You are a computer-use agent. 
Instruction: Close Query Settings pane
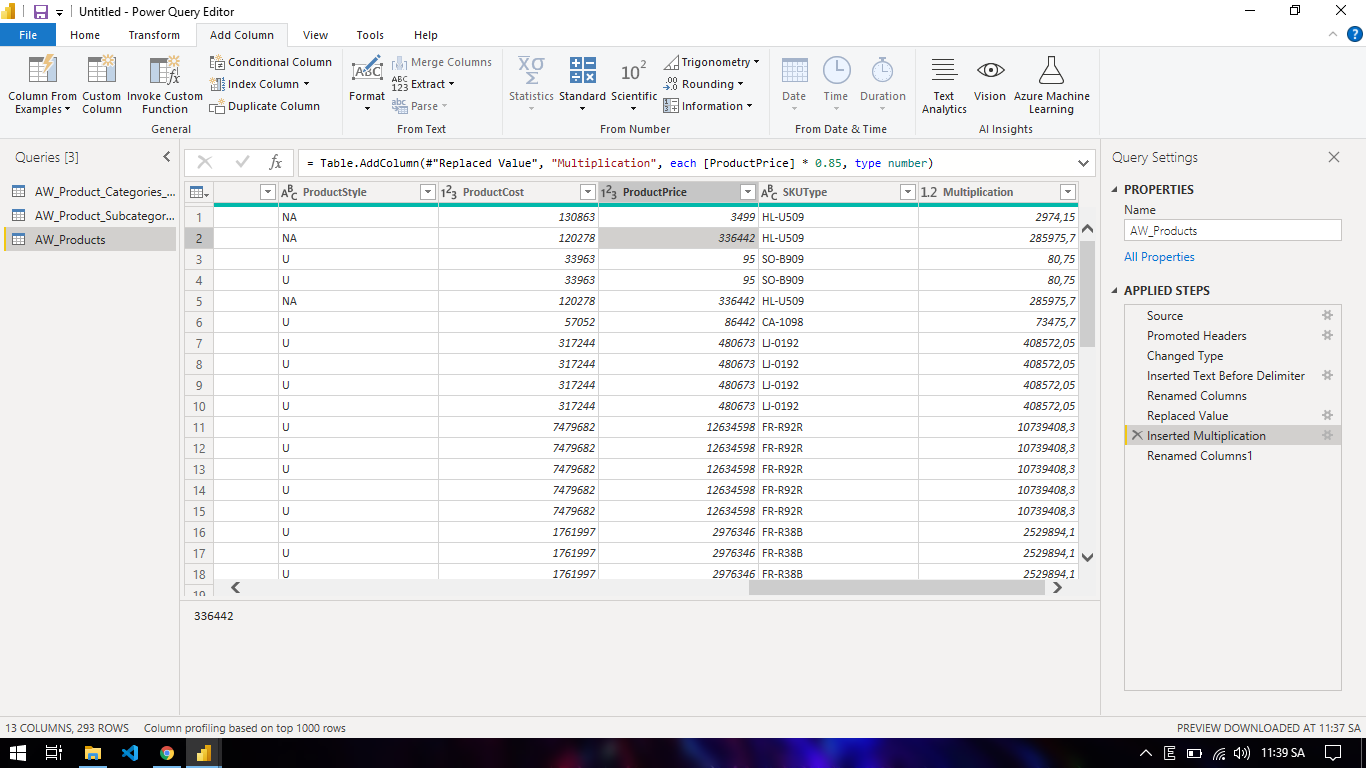(1333, 157)
